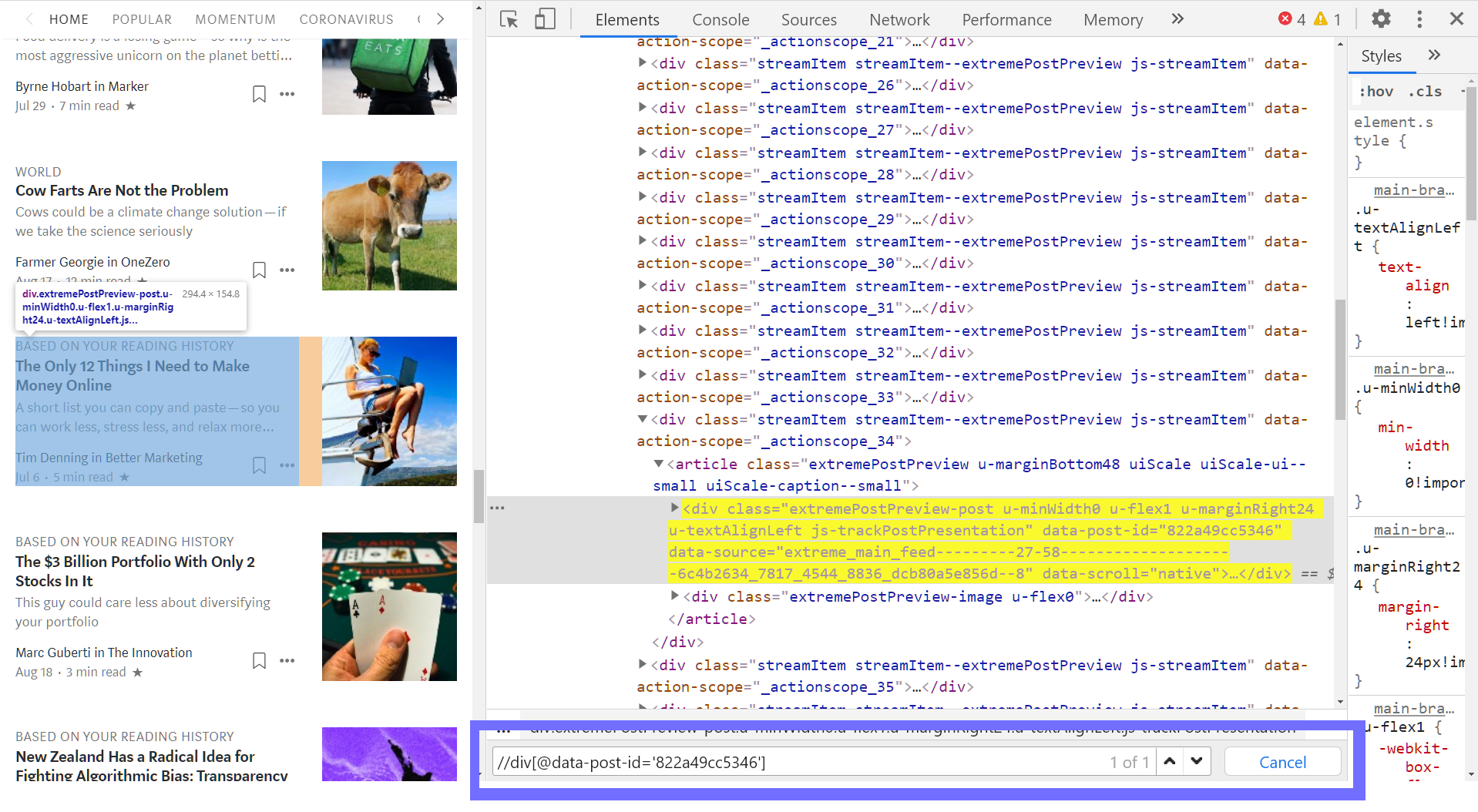
Task: Open more options for Marc Guberti story
Action: click(x=287, y=660)
